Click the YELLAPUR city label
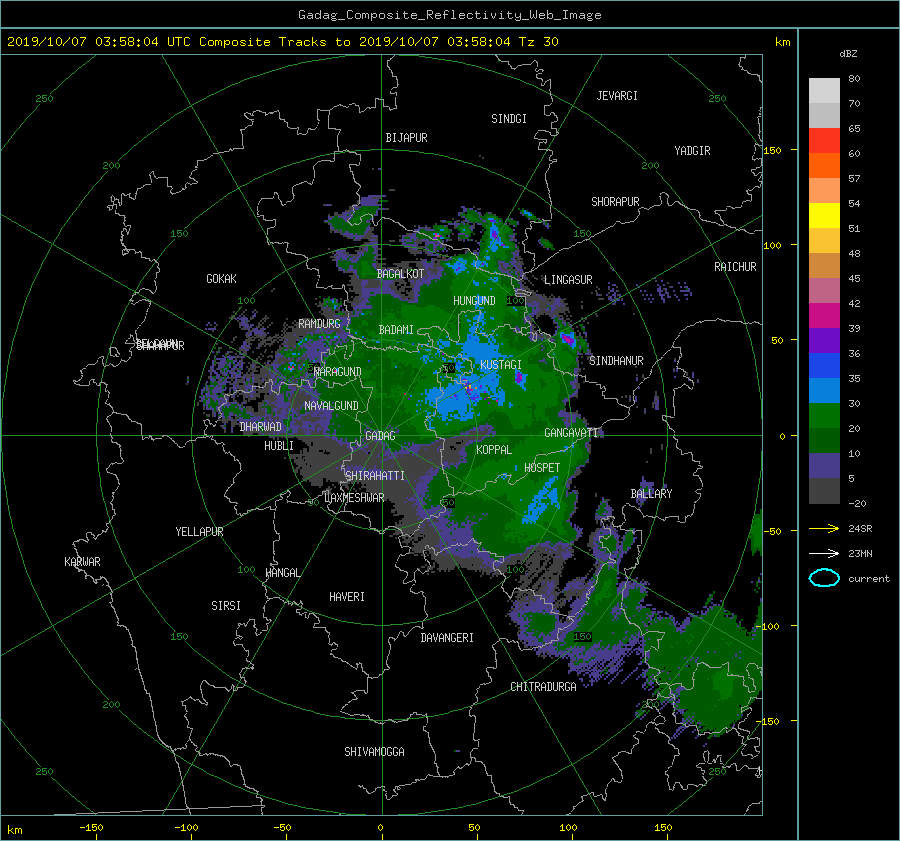Viewport: 900px width, 841px height. tap(199, 532)
